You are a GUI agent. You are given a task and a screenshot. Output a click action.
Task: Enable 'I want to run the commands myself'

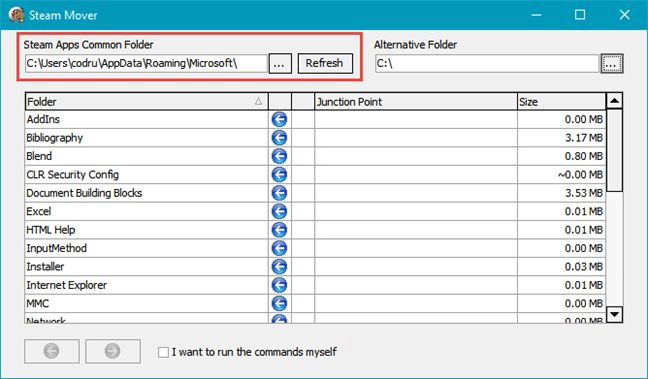tap(163, 352)
